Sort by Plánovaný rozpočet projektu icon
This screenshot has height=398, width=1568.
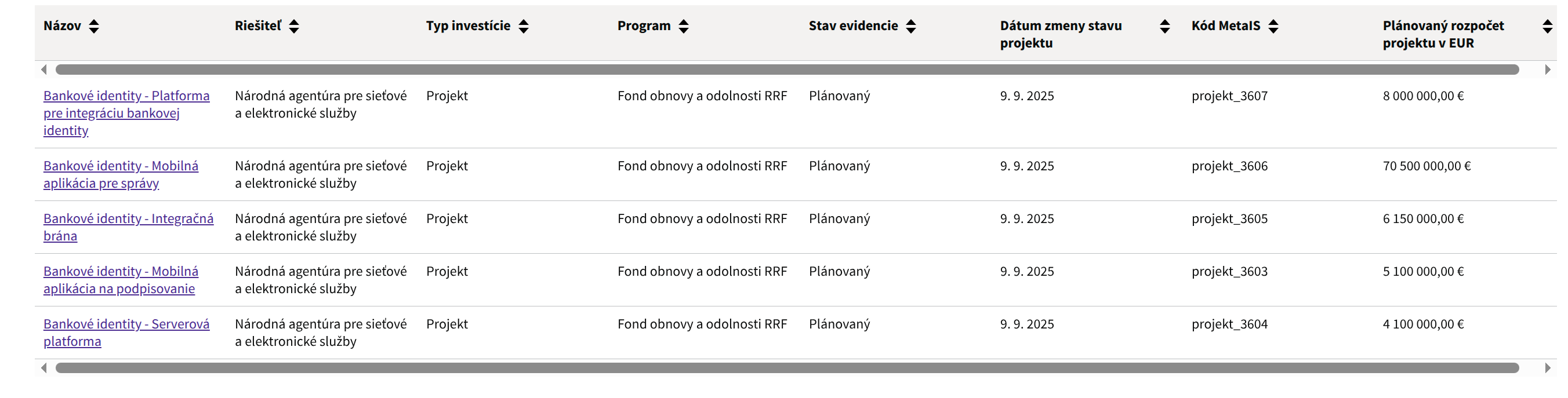[1547, 26]
